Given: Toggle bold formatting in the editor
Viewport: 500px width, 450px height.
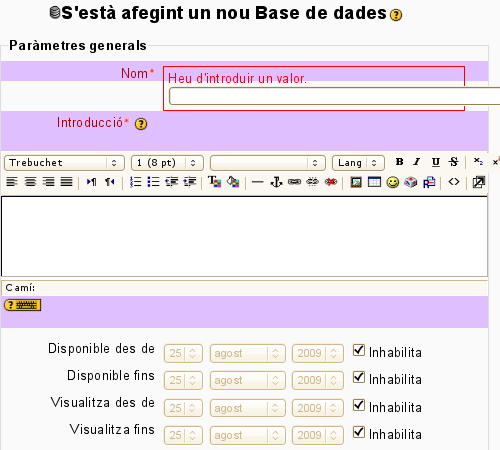Looking at the screenshot, I should pyautogui.click(x=399, y=162).
